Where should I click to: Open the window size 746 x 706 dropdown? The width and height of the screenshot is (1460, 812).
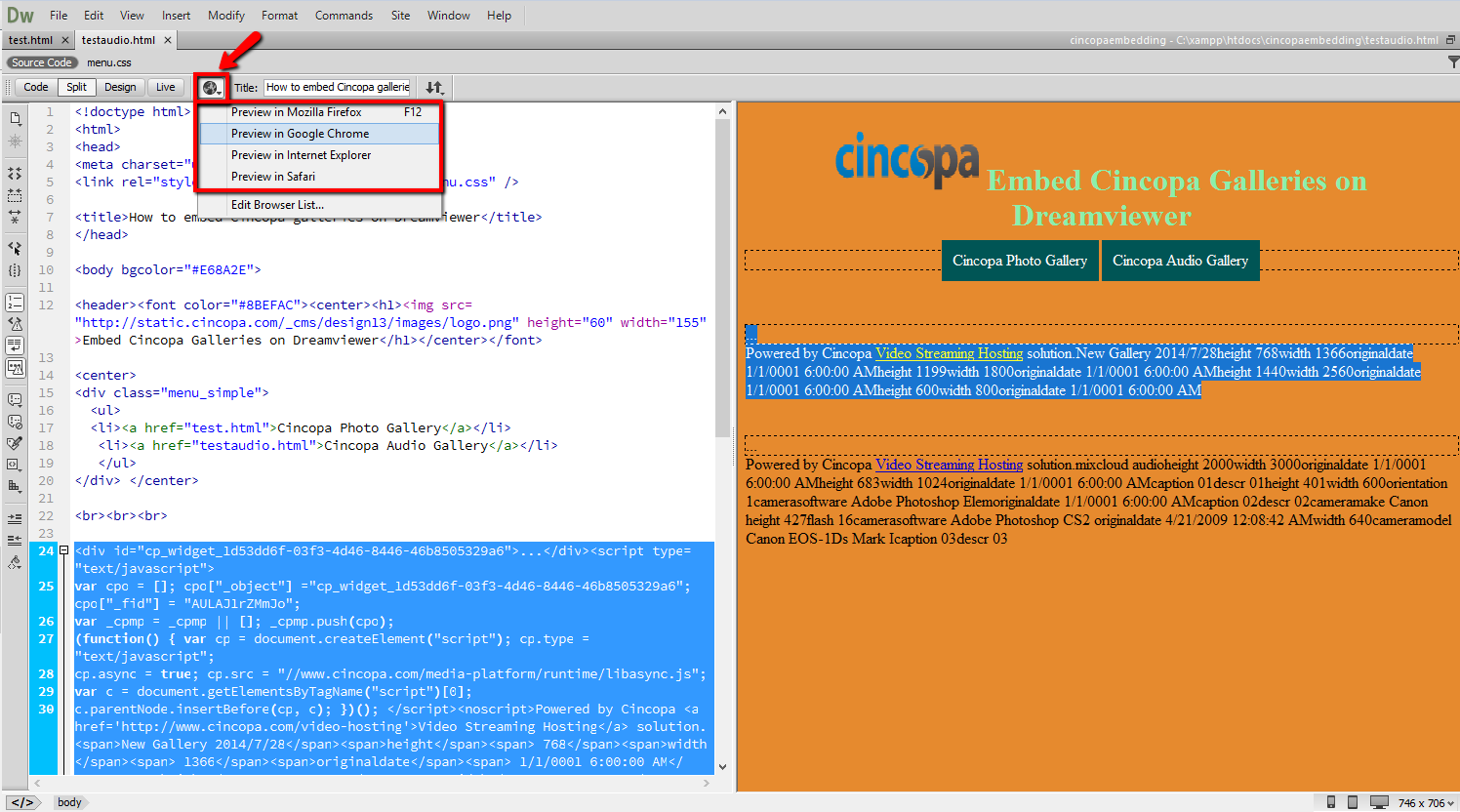(1426, 802)
